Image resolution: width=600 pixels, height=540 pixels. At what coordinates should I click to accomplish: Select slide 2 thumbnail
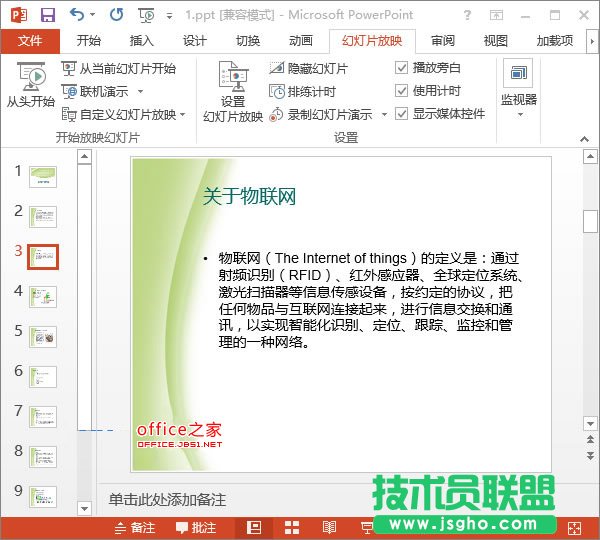43,217
